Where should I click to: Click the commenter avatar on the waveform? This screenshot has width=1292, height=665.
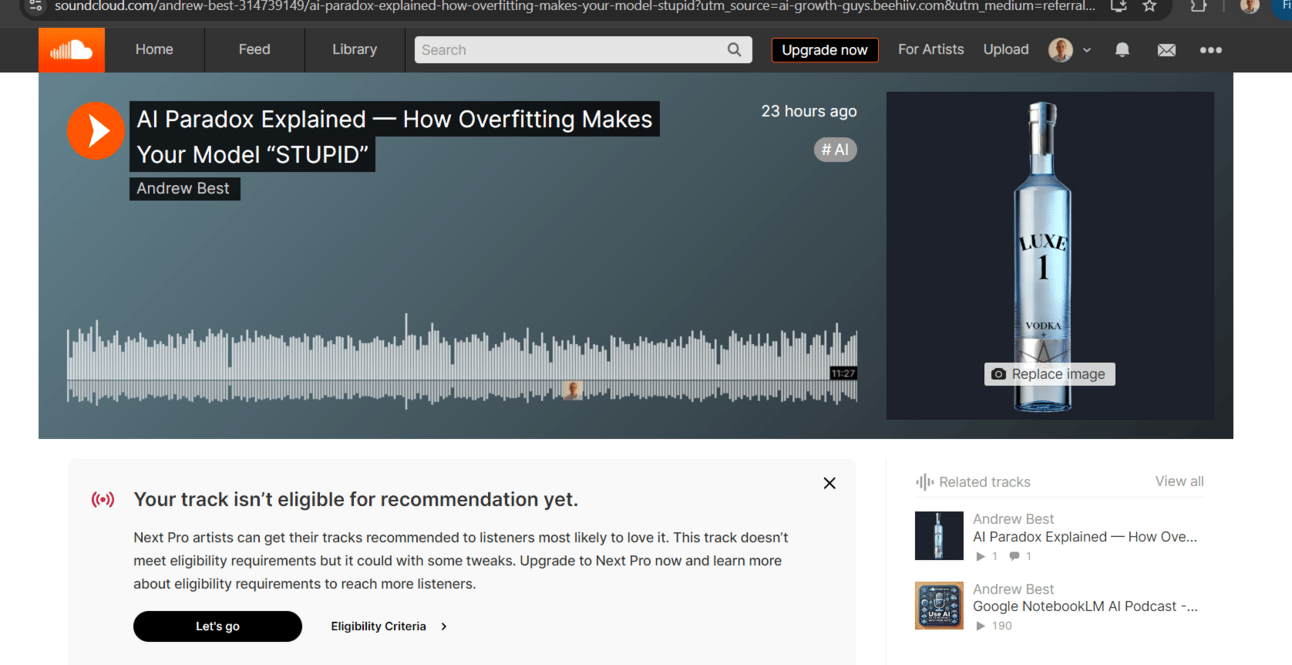(x=572, y=390)
